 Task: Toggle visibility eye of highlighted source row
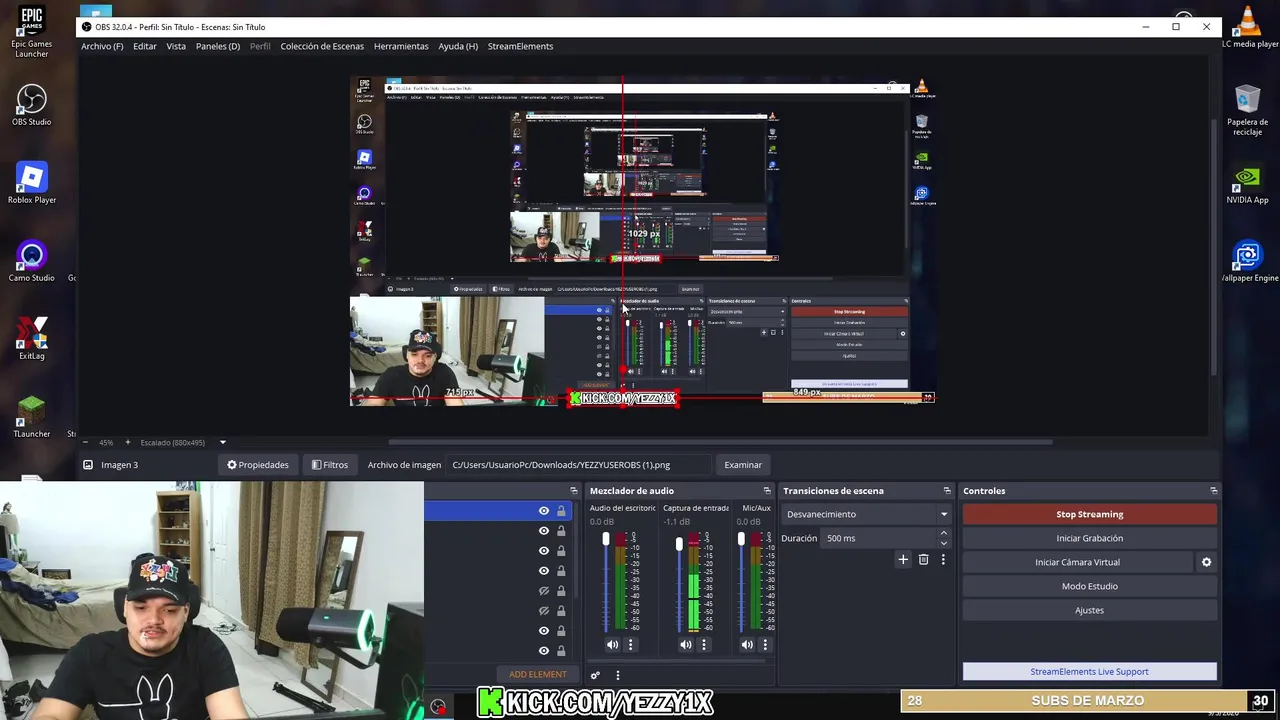tap(544, 511)
